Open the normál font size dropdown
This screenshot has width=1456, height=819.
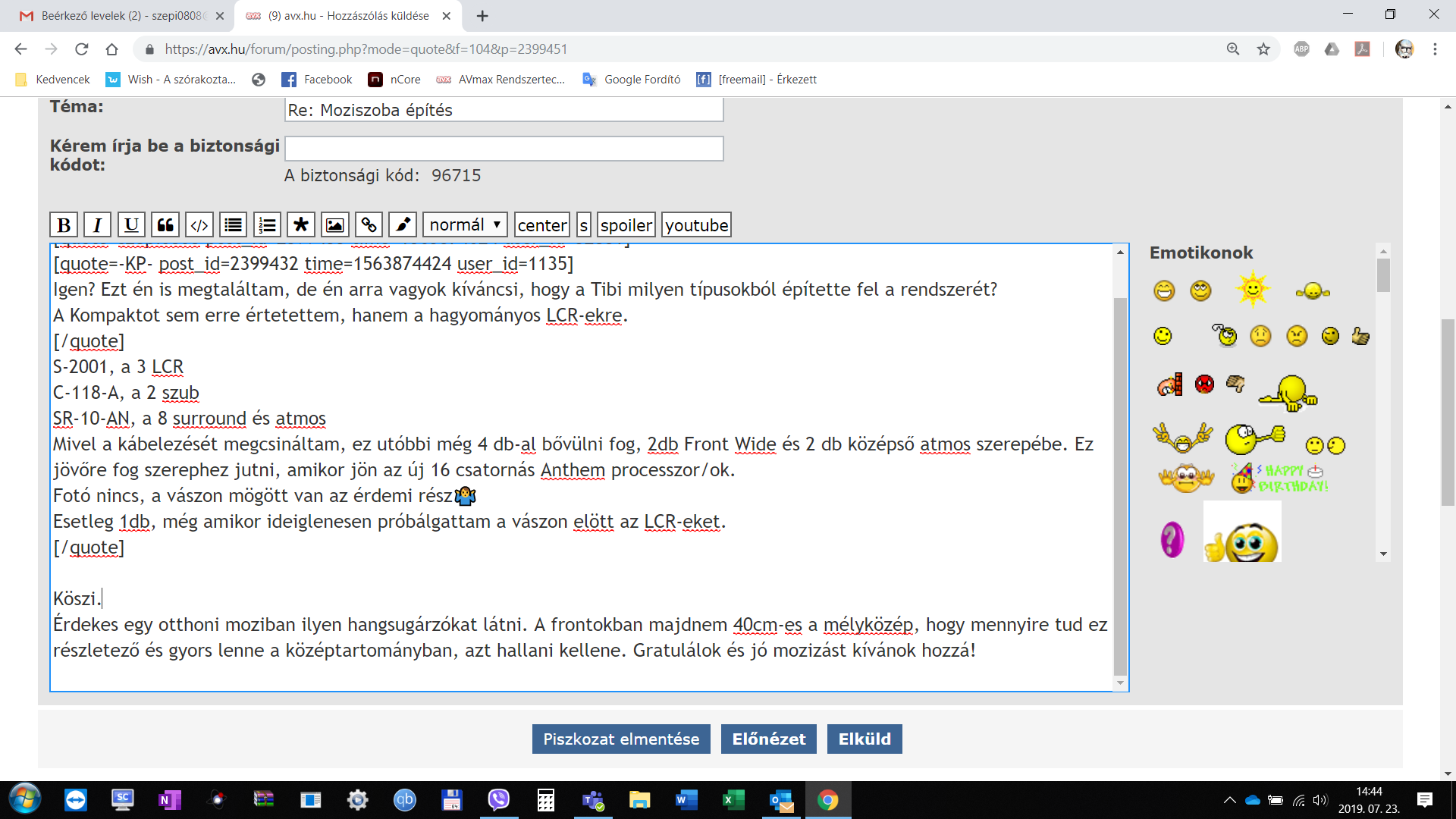465,225
